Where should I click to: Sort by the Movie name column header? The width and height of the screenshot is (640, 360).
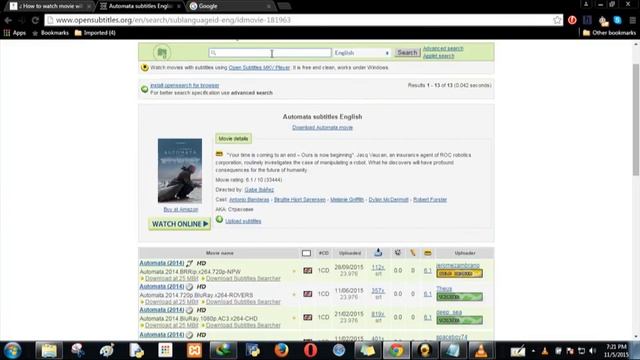[220, 253]
